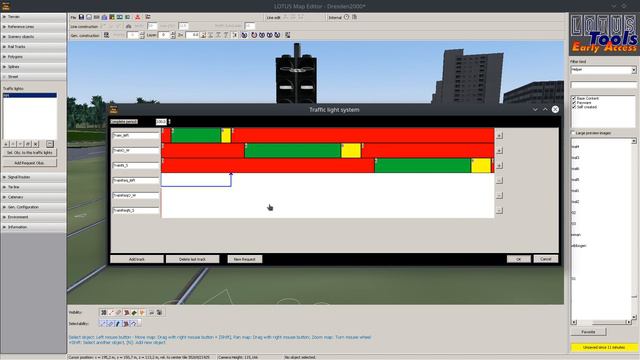Toggle the Base Content checkbox

click(574, 98)
